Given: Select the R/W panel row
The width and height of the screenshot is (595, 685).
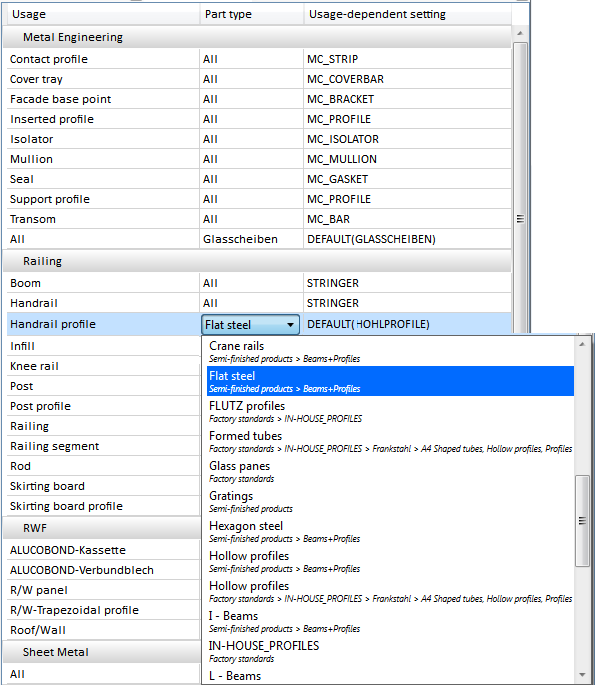Looking at the screenshot, I should click(x=103, y=590).
